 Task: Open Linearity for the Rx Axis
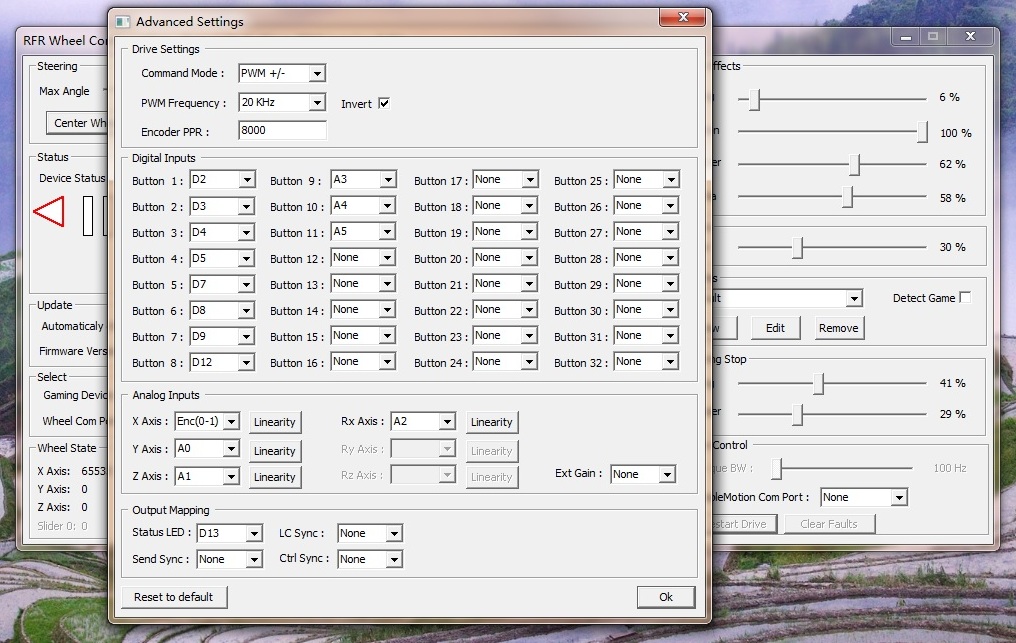(x=491, y=422)
